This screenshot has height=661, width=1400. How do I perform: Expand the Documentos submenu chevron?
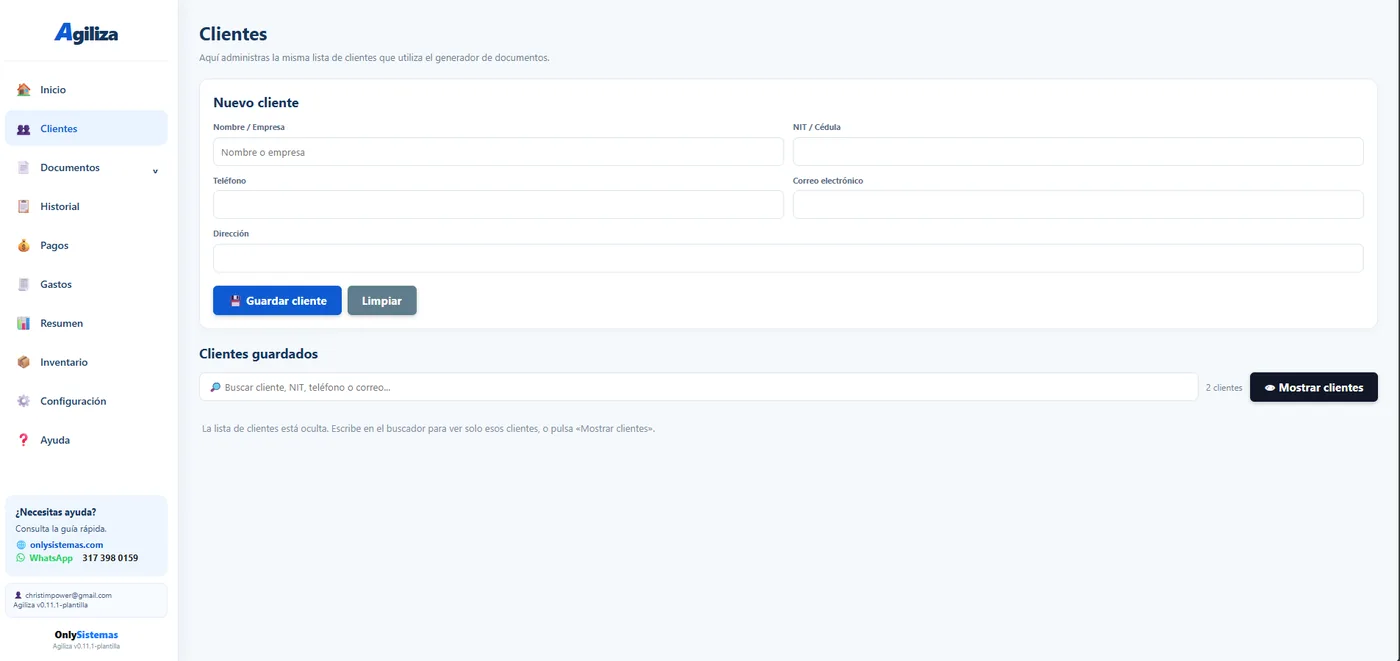coord(155,170)
